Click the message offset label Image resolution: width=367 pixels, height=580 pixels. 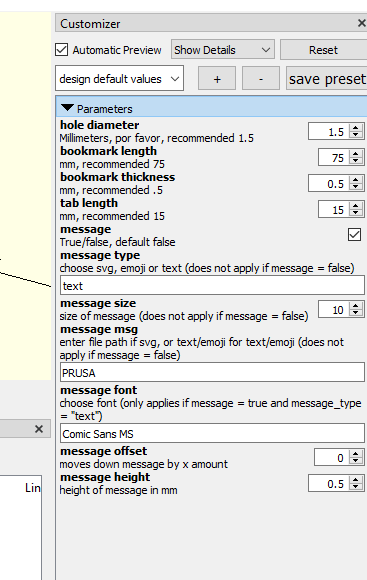(104, 451)
